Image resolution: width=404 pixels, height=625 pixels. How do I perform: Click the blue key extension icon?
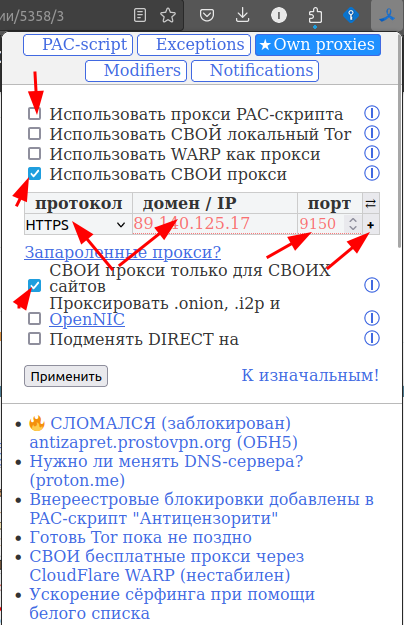tap(351, 16)
